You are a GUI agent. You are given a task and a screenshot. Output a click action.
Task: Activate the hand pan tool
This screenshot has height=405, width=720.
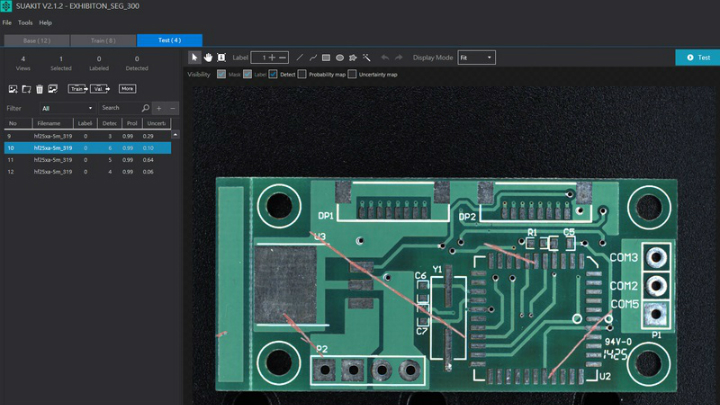[x=208, y=58]
